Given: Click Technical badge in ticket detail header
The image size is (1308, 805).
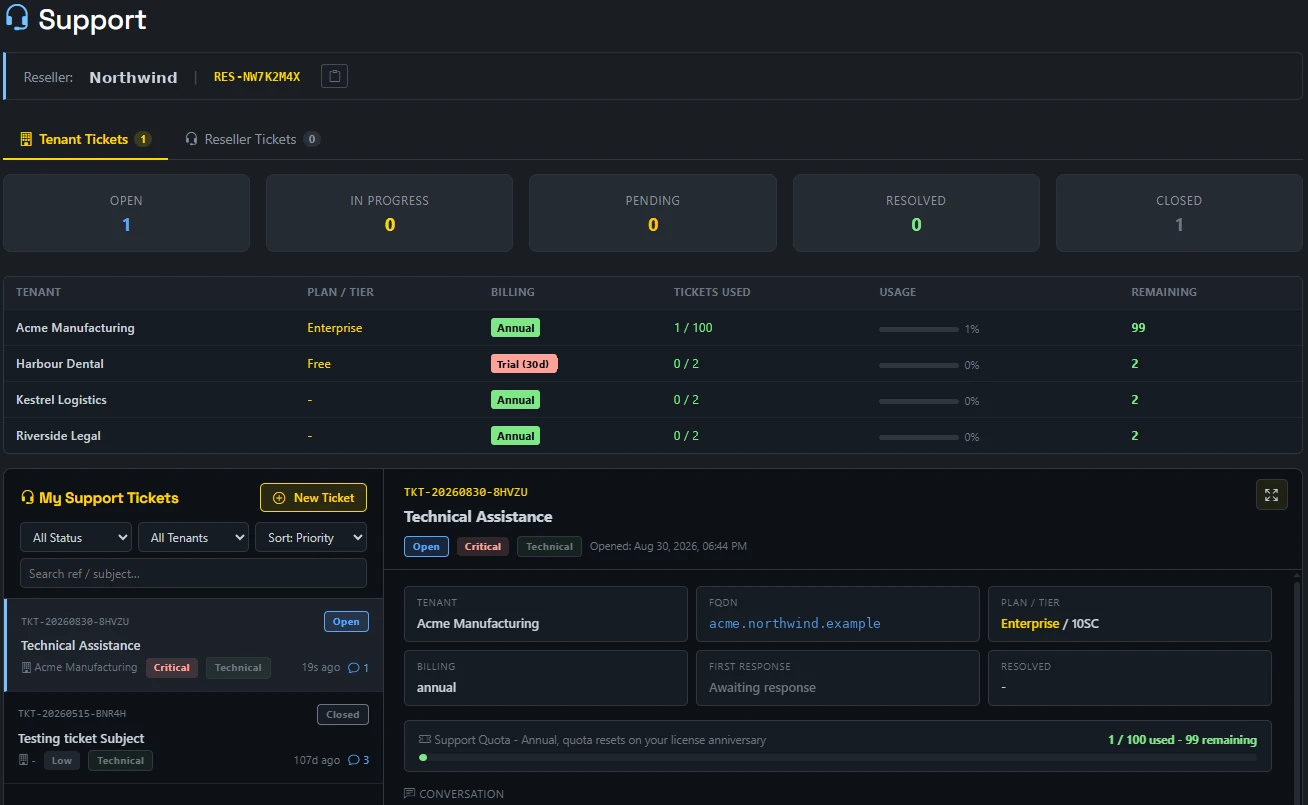Looking at the screenshot, I should [549, 546].
